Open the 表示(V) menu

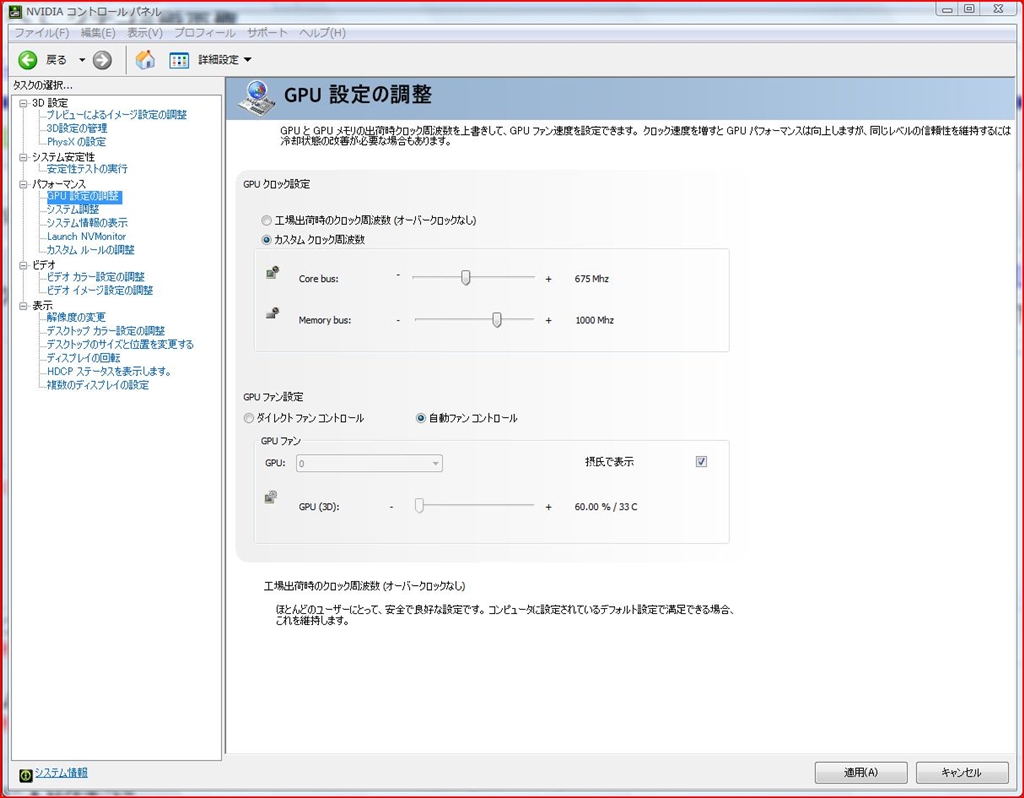coord(144,33)
